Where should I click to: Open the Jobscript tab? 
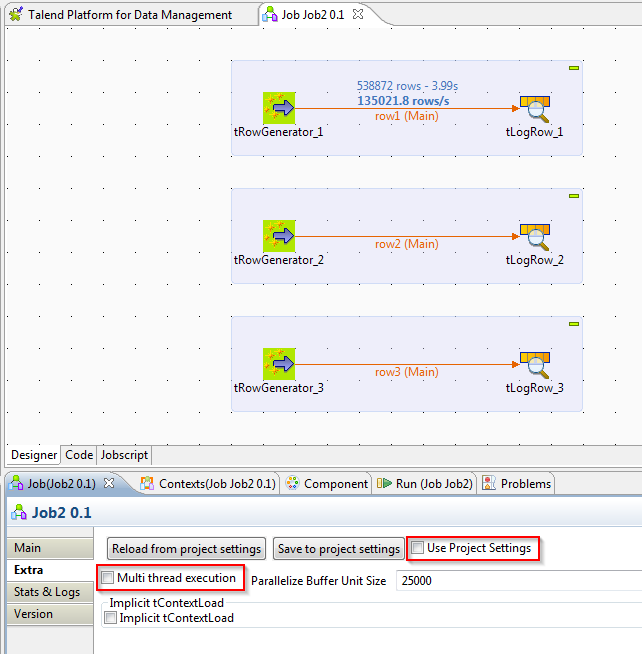tap(124, 455)
